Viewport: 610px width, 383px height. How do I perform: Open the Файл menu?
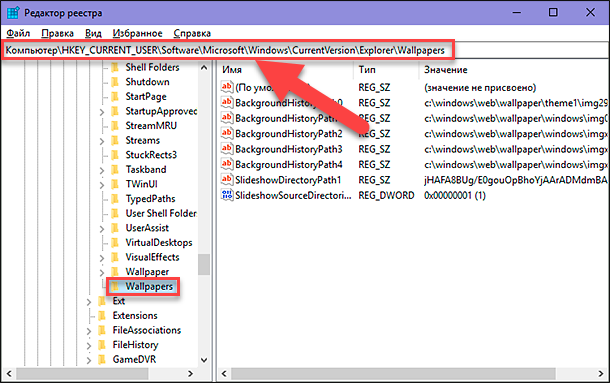coord(18,33)
